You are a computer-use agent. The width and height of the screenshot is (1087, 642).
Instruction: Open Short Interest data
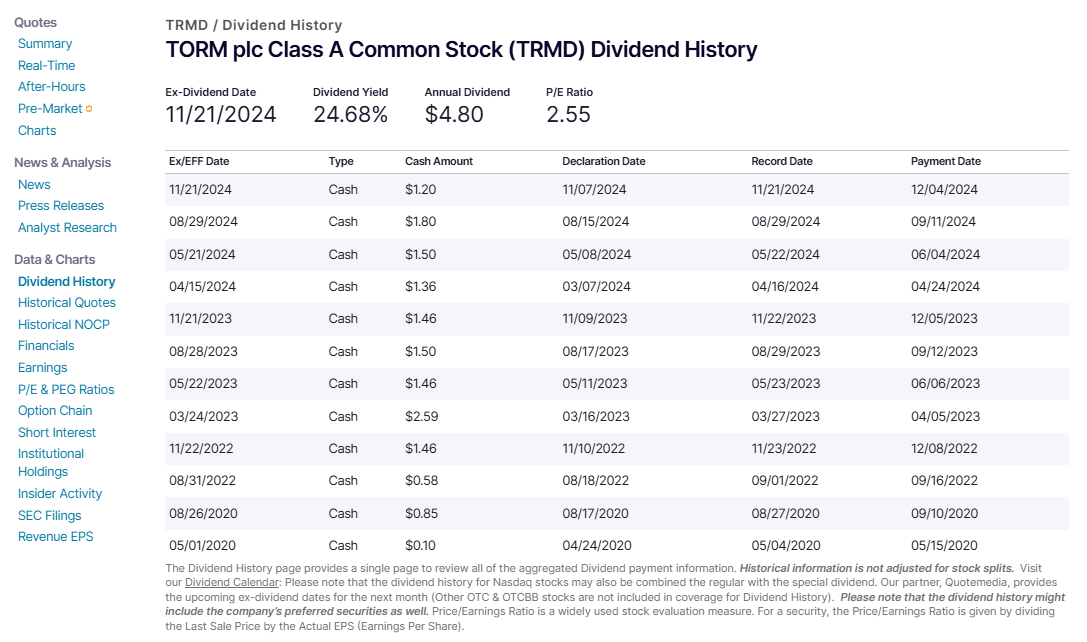pyautogui.click(x=57, y=432)
